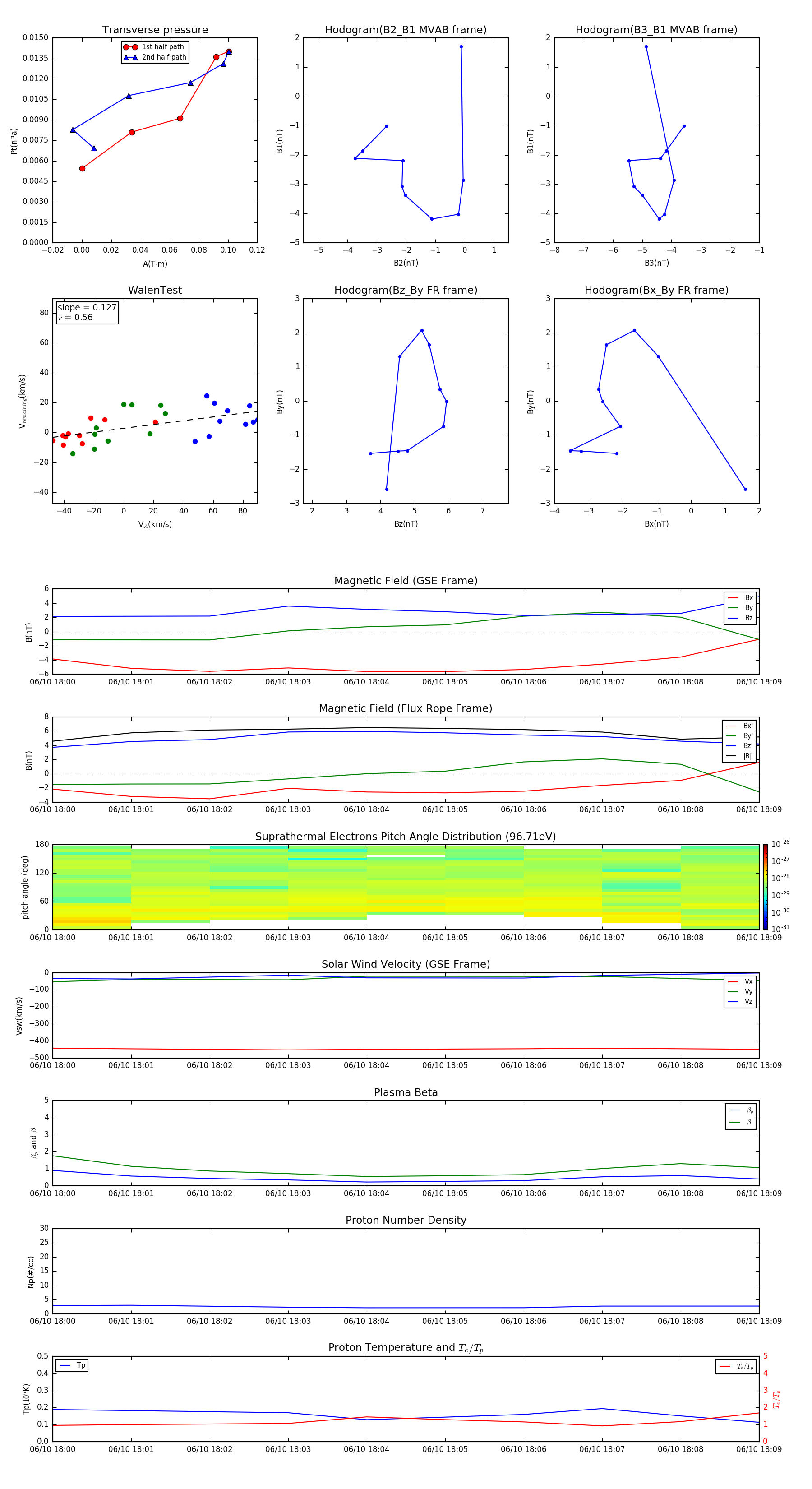Click the Vz entry in Solar Wind legend
The height and width of the screenshot is (1489, 812).
pos(741,1002)
